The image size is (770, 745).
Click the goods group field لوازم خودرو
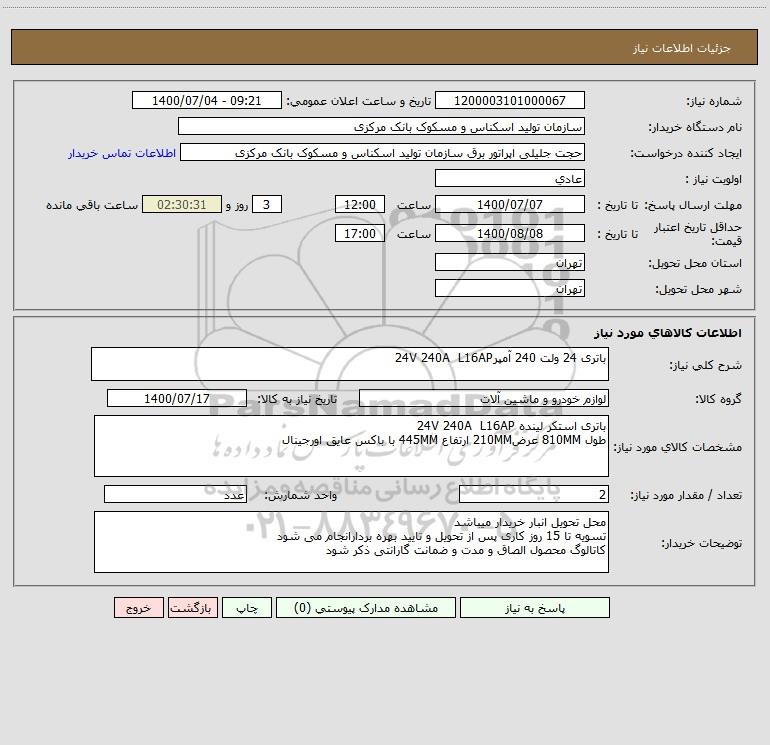pyautogui.click(x=484, y=398)
